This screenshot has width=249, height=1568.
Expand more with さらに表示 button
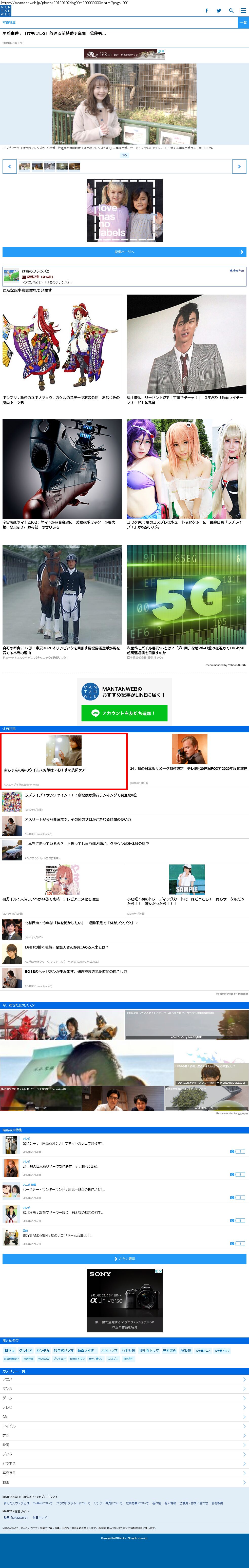click(124, 1259)
